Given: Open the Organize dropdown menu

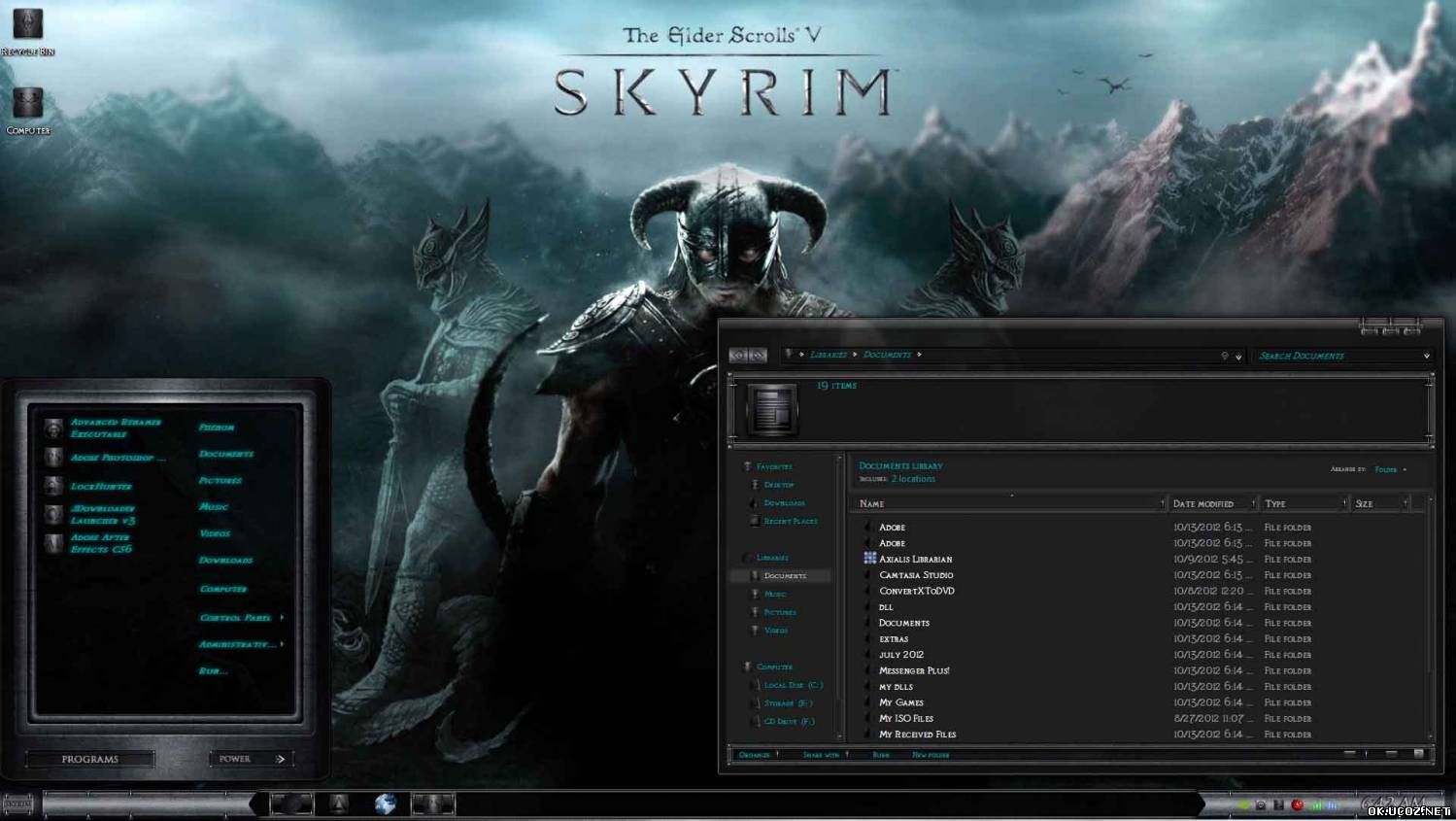Looking at the screenshot, I should pyautogui.click(x=759, y=755).
